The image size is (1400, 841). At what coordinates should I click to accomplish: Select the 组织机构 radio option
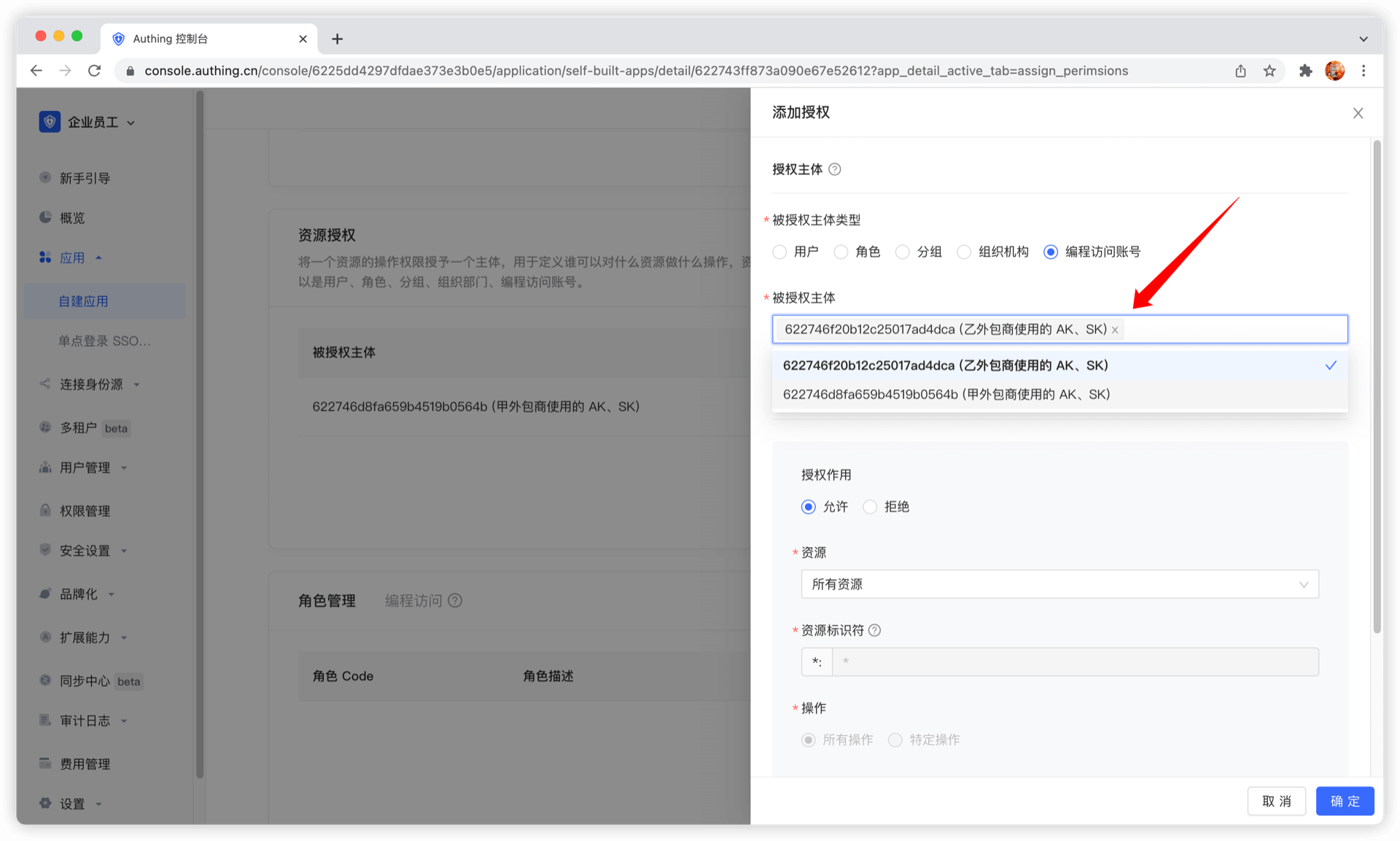click(x=964, y=252)
